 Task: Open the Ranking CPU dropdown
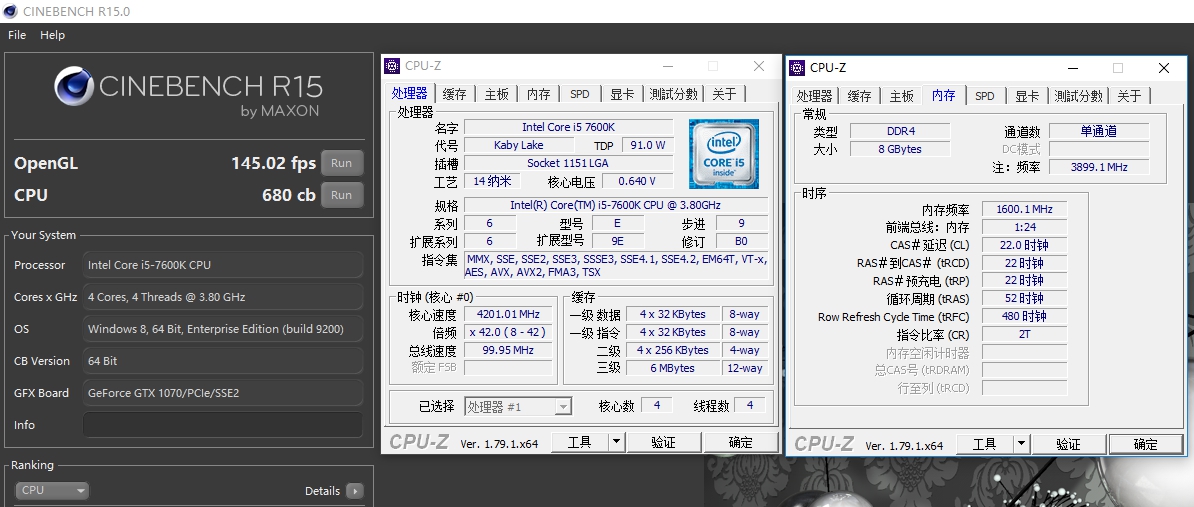click(x=52, y=491)
